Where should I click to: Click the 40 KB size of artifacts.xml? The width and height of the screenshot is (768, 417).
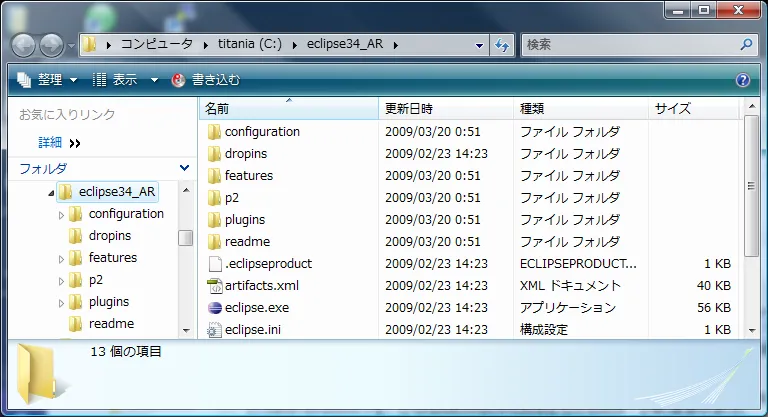point(714,286)
